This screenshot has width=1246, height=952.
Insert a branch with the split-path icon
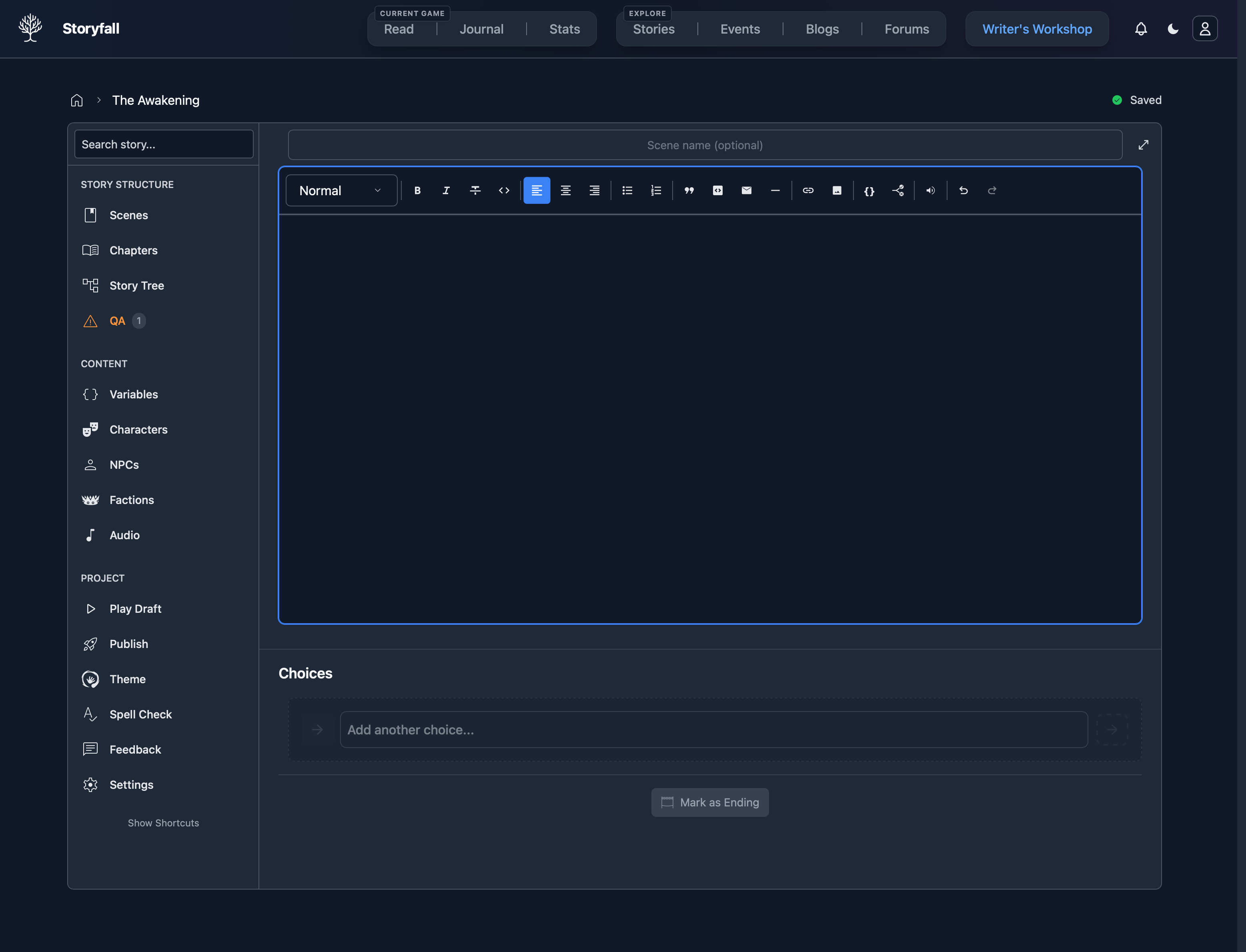tap(898, 190)
